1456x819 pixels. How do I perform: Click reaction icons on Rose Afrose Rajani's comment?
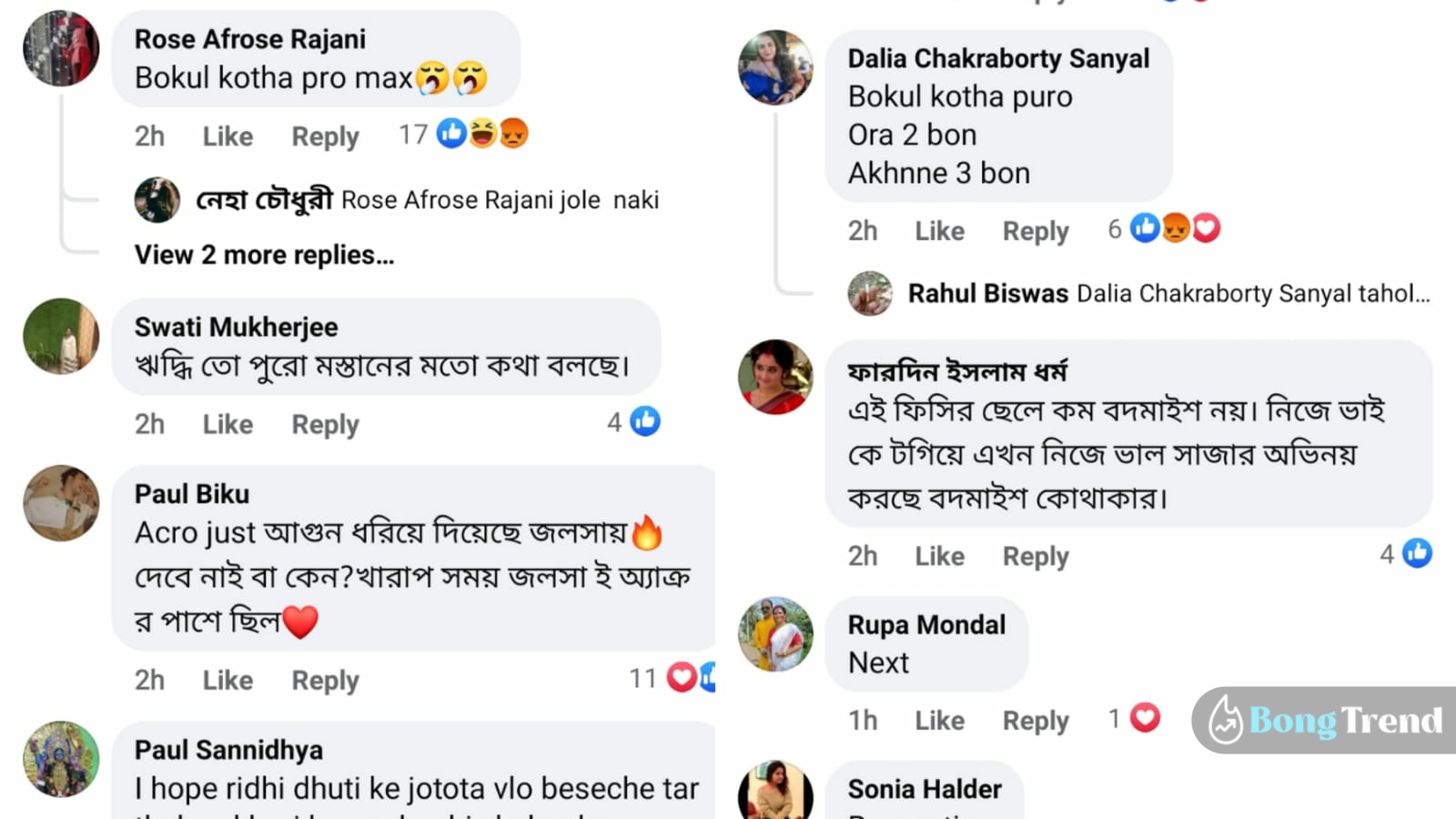[x=482, y=134]
